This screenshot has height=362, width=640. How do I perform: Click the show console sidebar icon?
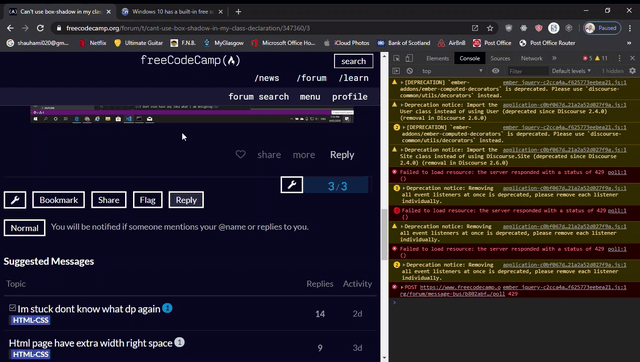[x=396, y=71]
